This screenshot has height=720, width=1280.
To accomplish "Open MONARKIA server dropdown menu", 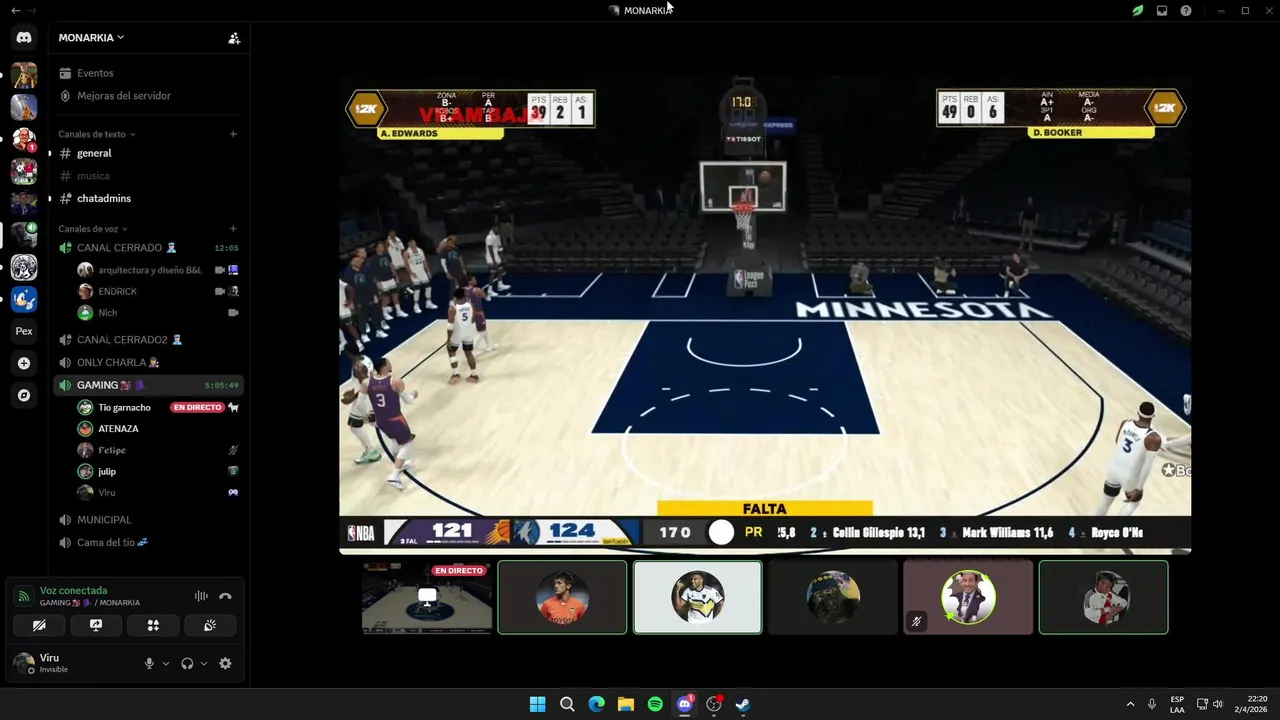I will tap(91, 38).
